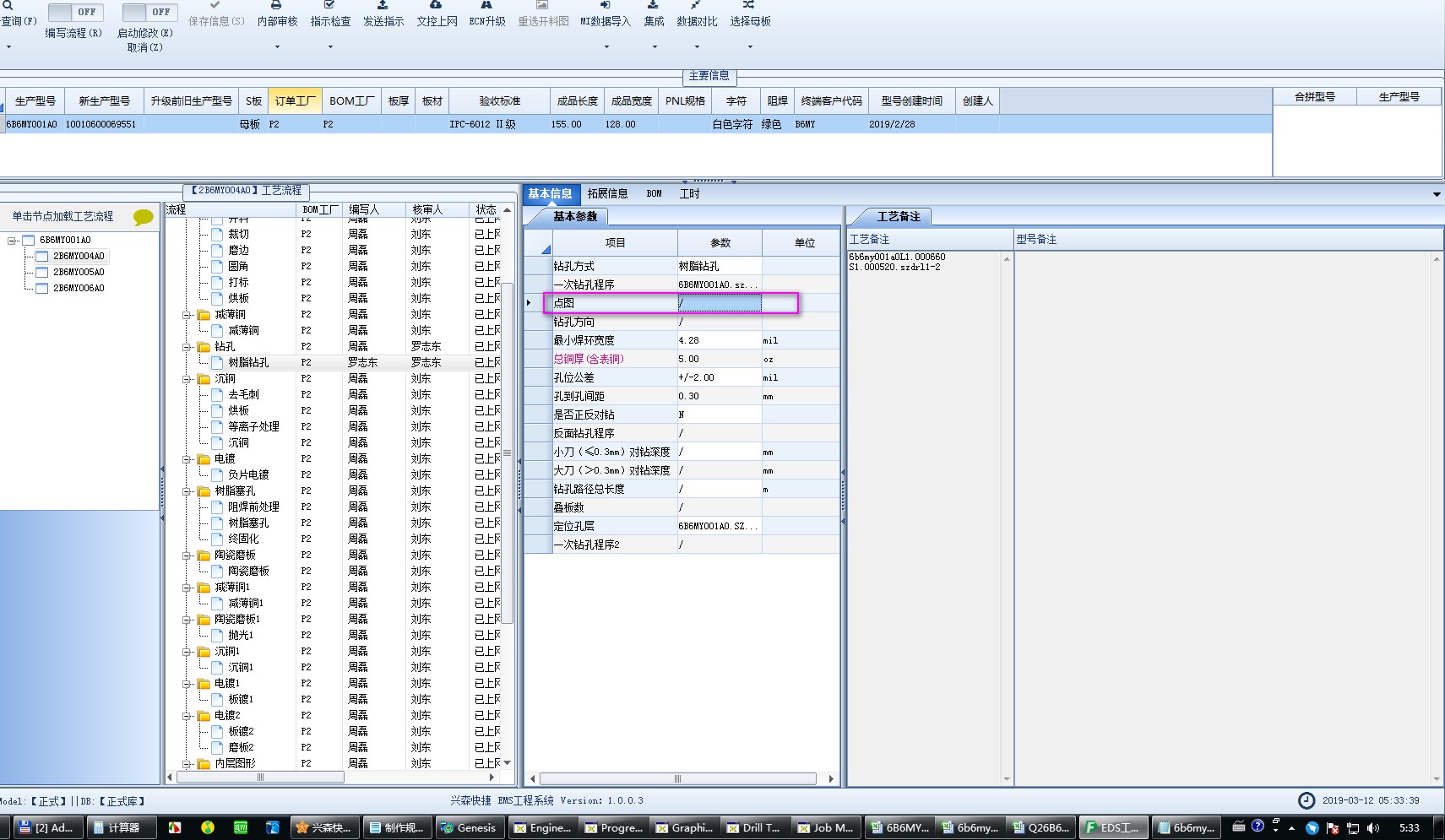Select the 基本参数 tab
1445x840 pixels.
click(575, 217)
